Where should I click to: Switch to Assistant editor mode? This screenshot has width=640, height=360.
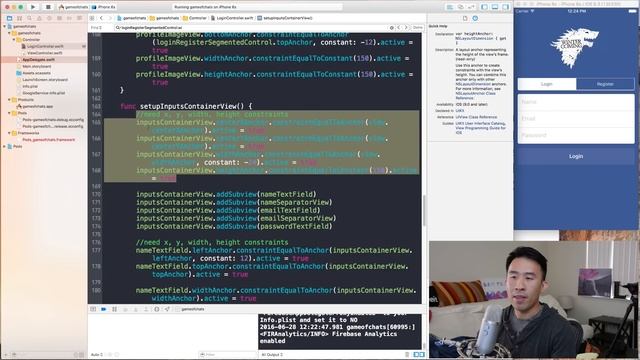(460, 7)
